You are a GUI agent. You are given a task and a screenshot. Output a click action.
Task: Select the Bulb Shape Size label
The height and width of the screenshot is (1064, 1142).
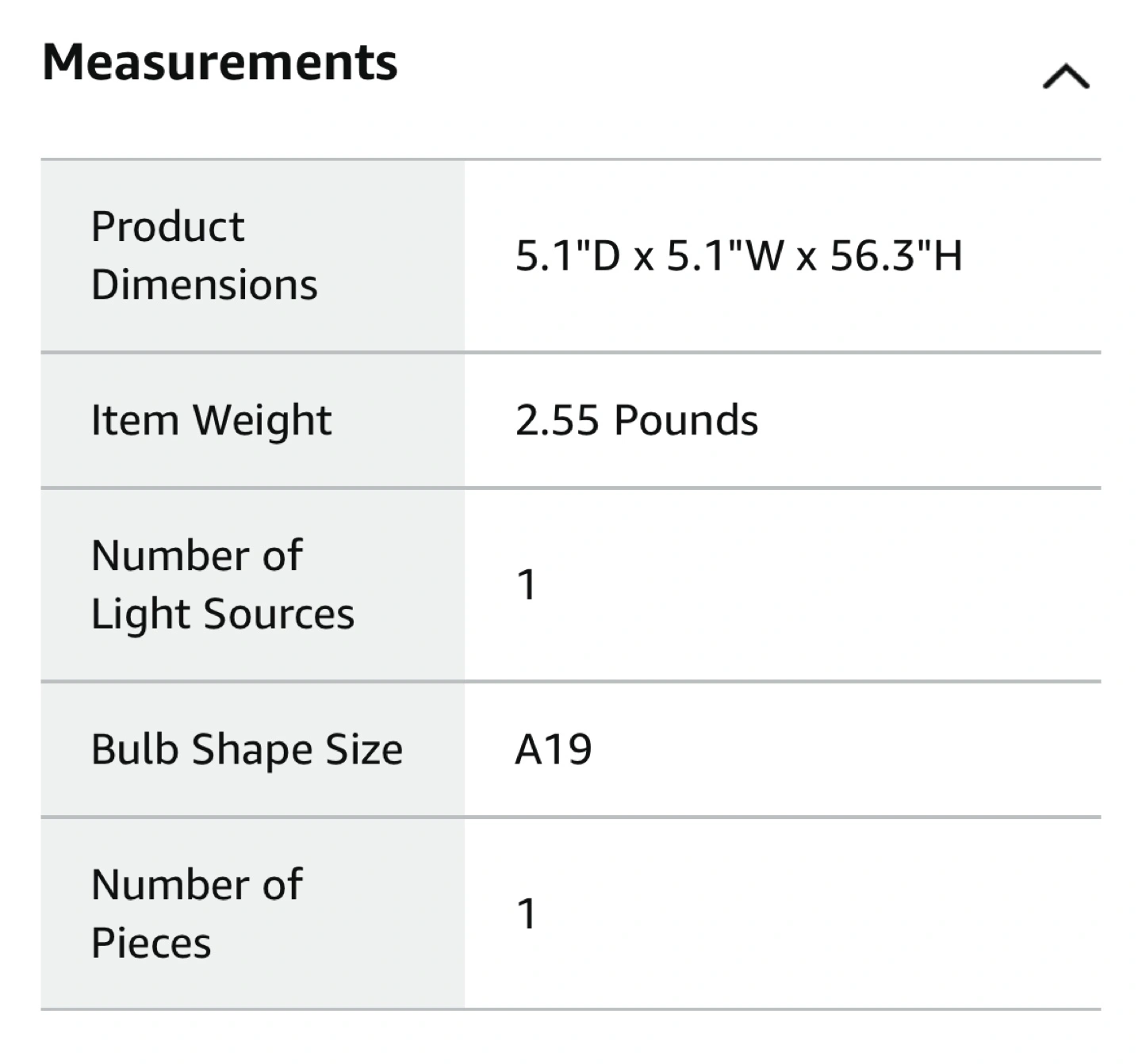coord(247,749)
